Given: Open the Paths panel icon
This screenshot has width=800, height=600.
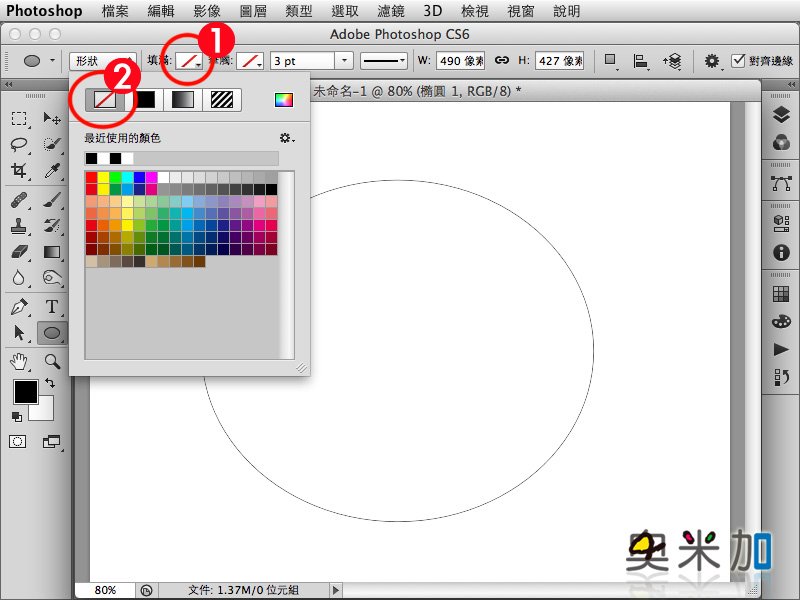Looking at the screenshot, I should (x=781, y=183).
